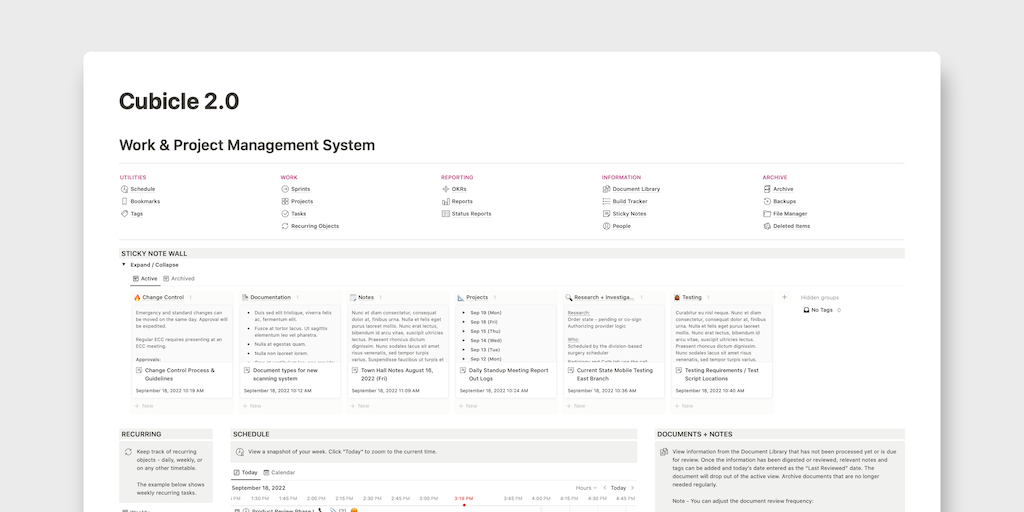Screen dimensions: 1024x512
Task: Click the 3:19 PM current time marker
Action: (x=464, y=498)
